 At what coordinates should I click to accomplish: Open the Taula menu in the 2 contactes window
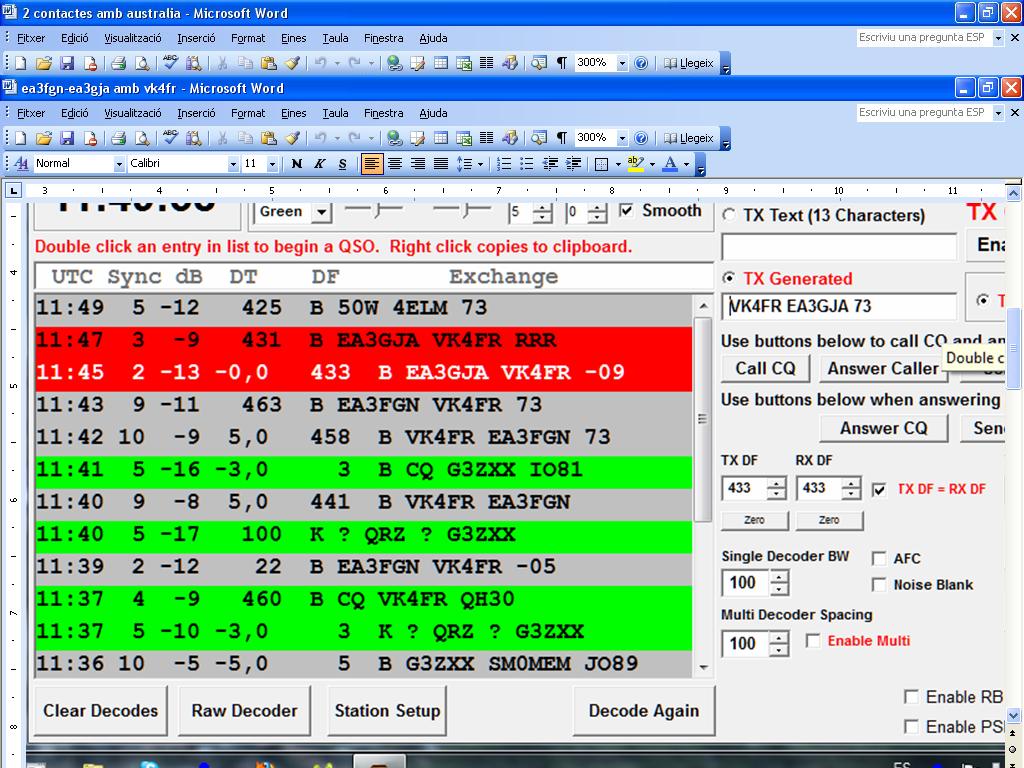(335, 38)
